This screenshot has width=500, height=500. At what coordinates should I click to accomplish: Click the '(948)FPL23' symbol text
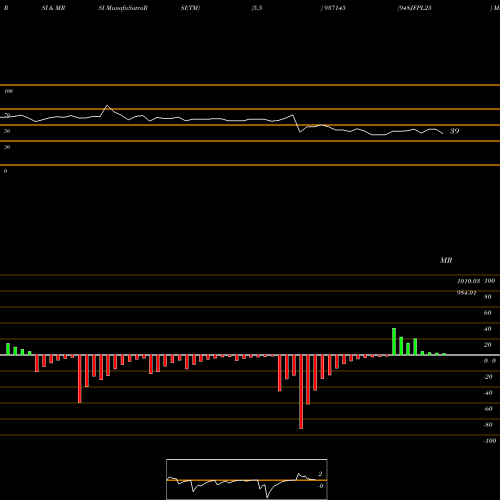point(414,8)
